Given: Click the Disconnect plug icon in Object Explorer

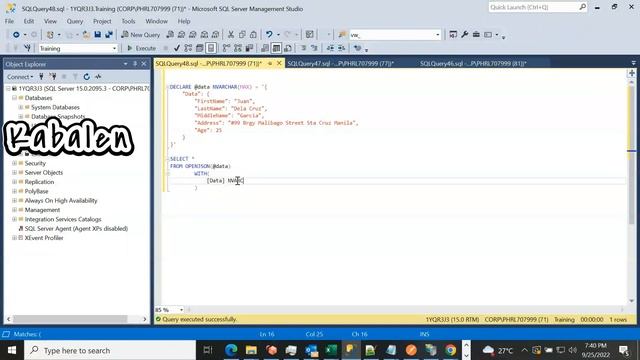Looking at the screenshot, I should pos(53,77).
